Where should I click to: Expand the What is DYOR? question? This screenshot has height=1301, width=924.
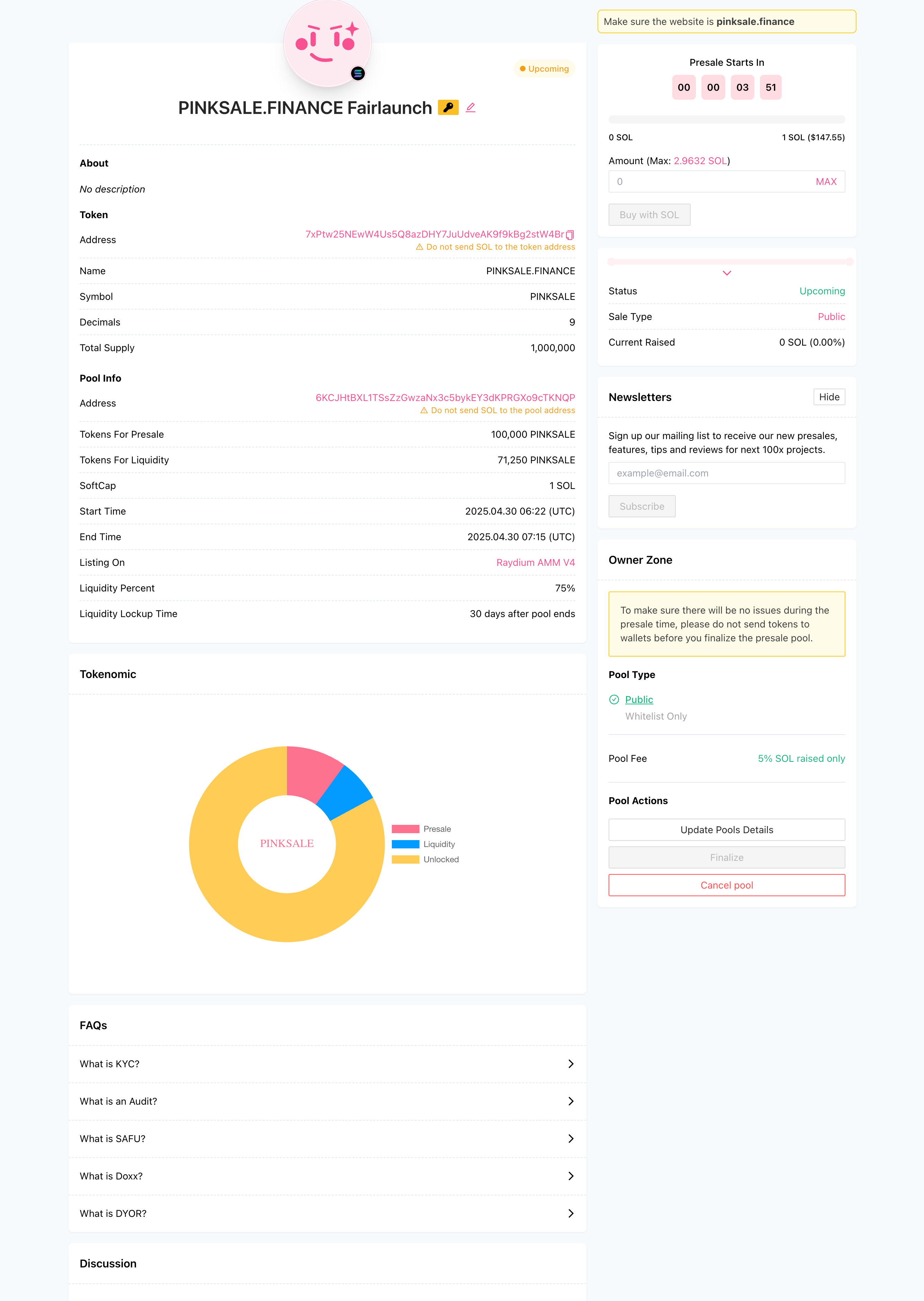click(x=327, y=1213)
